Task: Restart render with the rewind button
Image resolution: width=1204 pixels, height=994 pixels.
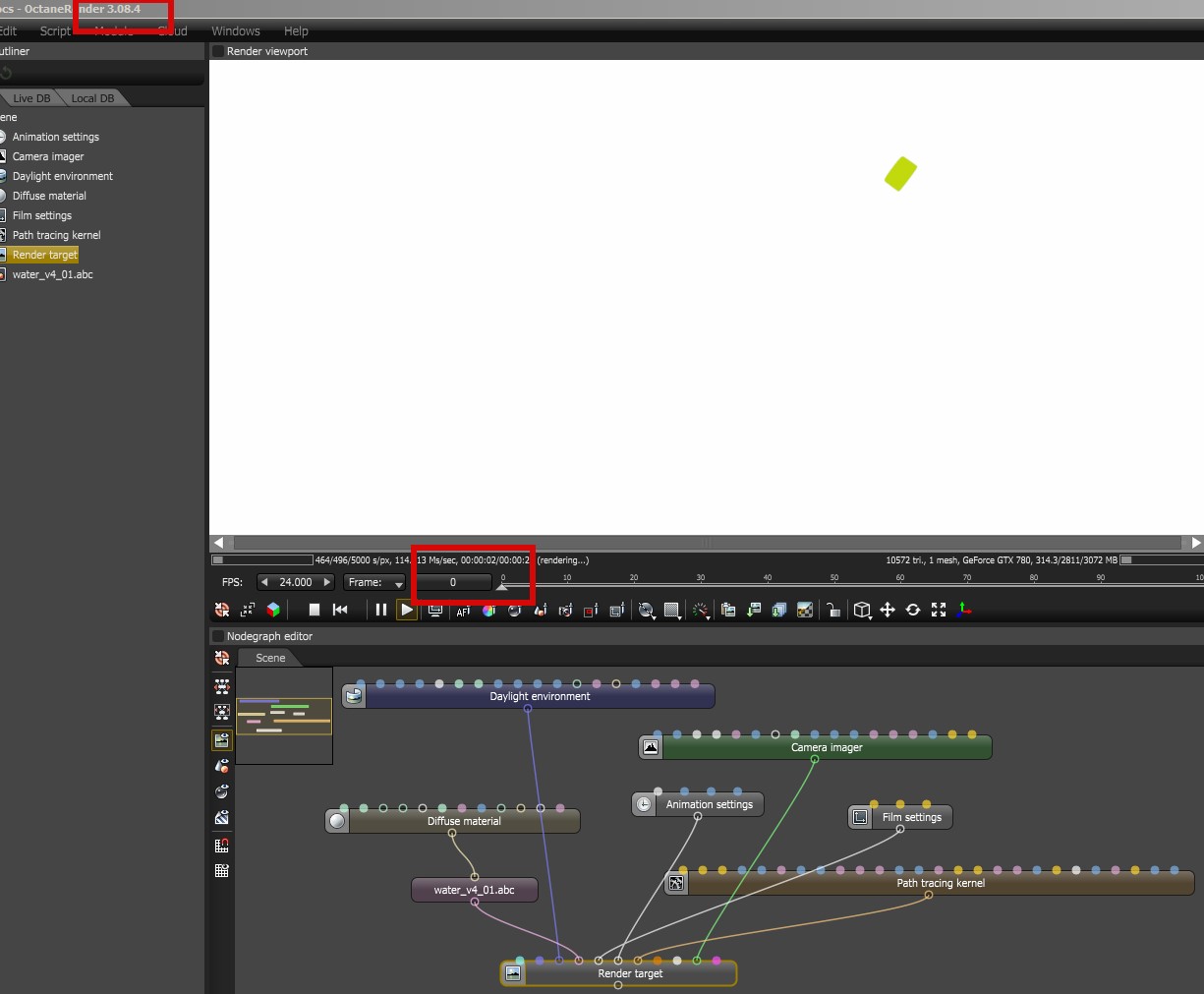Action: (x=340, y=610)
